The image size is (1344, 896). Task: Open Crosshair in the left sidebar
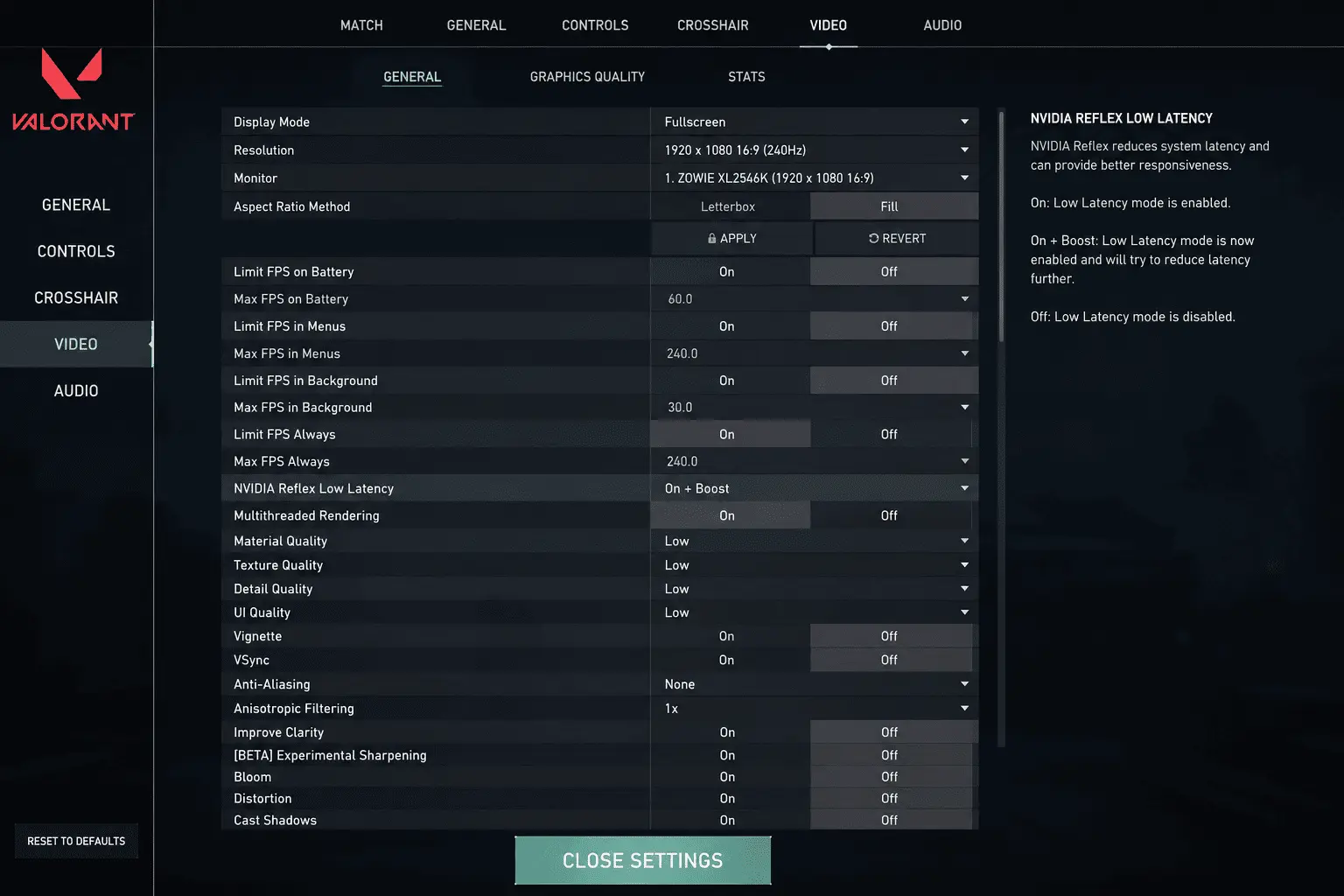tap(76, 297)
